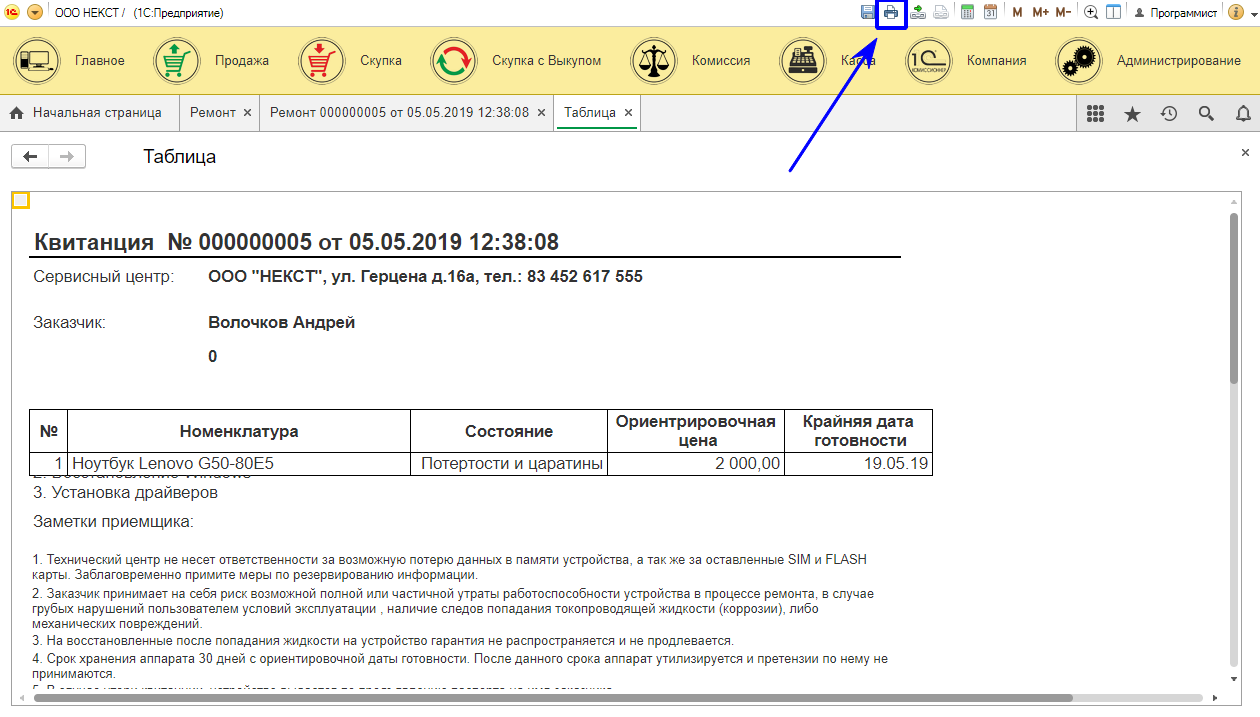Click the scales Комиссия icon

(654, 61)
